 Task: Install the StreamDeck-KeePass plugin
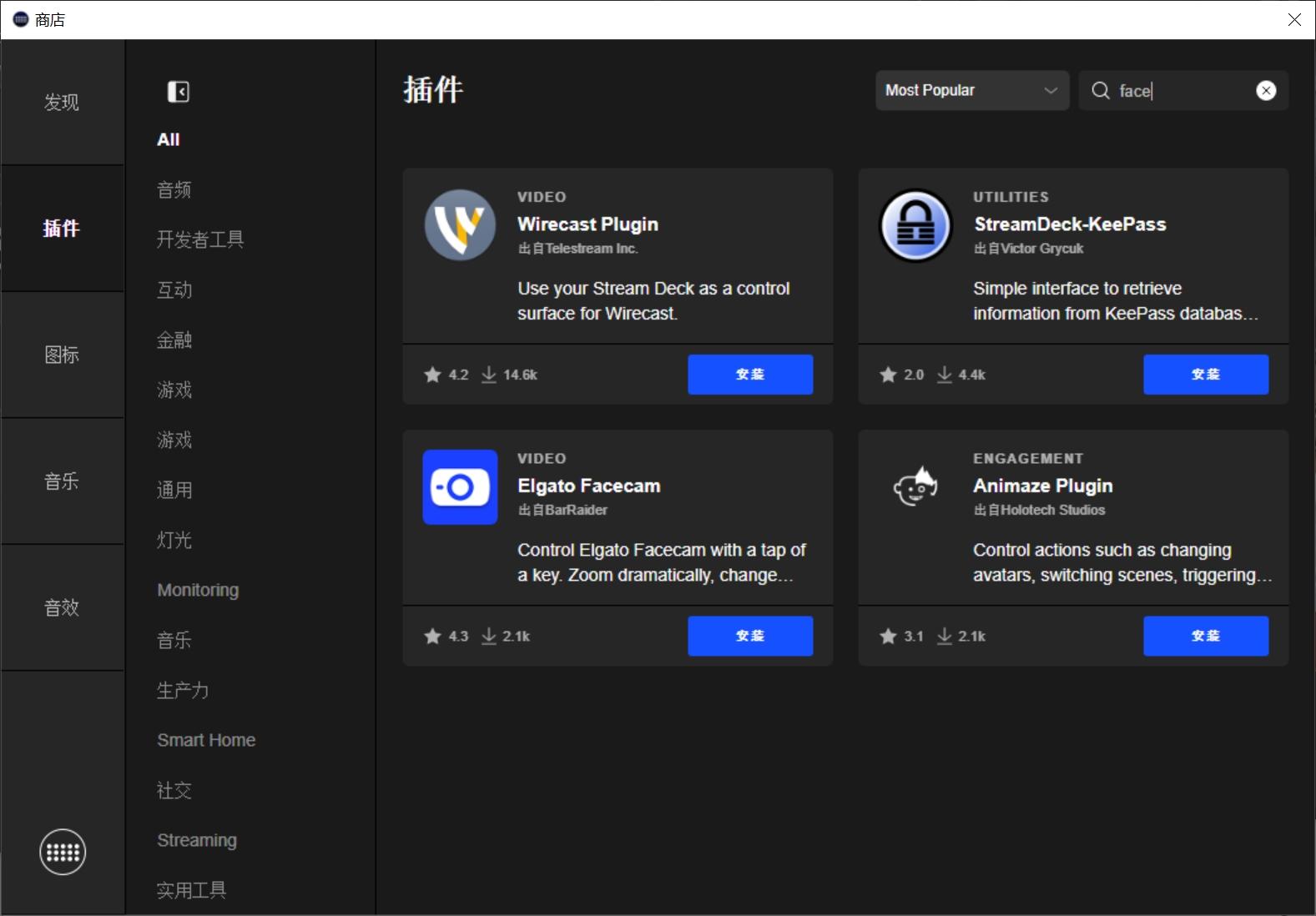[1206, 375]
